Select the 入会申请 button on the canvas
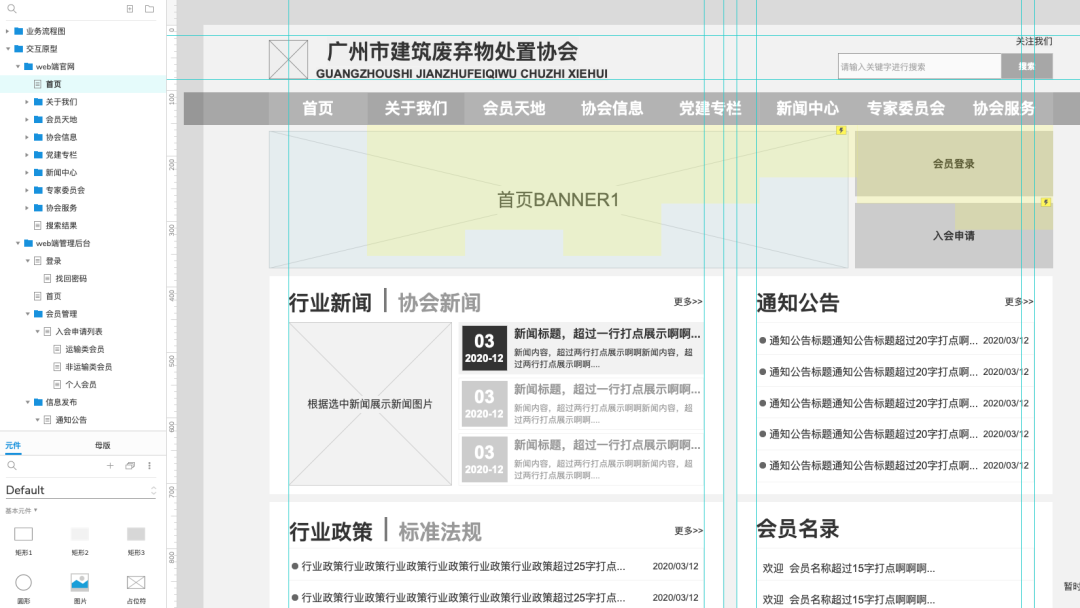1080x608 pixels. click(952, 236)
